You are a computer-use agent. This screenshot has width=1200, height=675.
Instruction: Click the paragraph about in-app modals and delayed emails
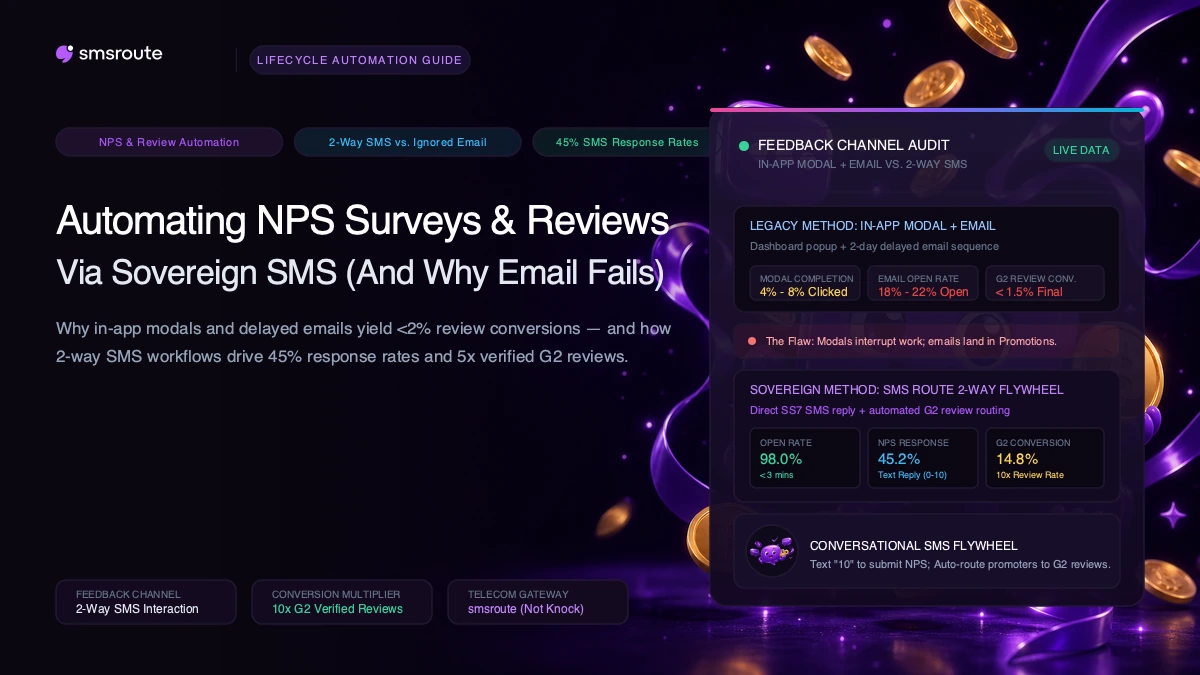point(364,342)
